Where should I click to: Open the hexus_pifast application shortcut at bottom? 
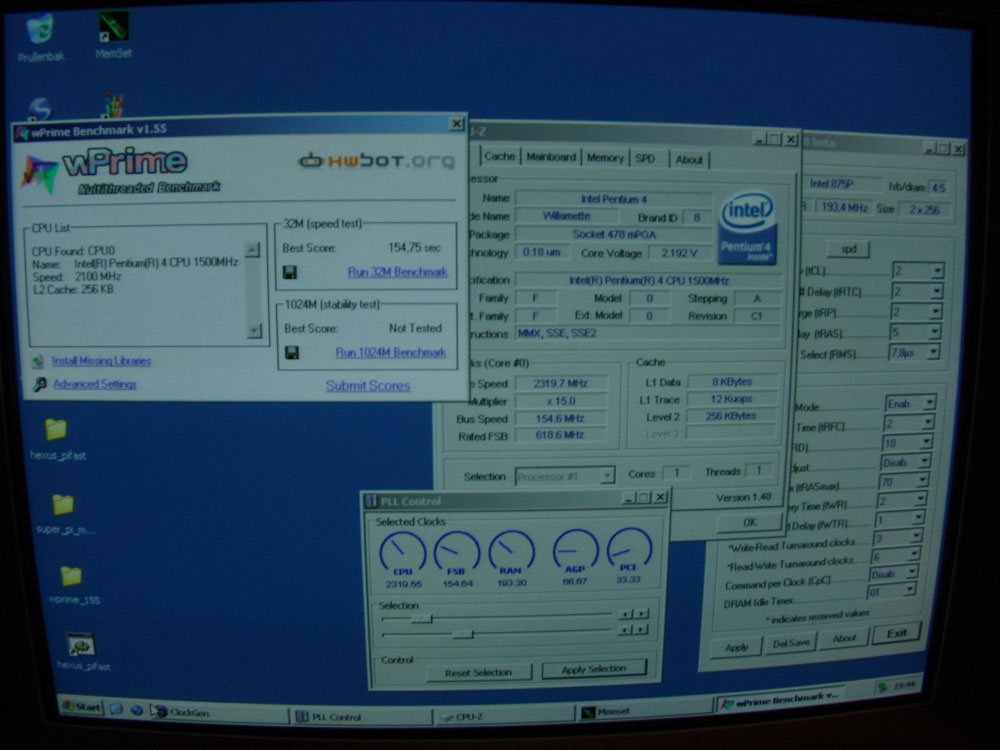82,645
